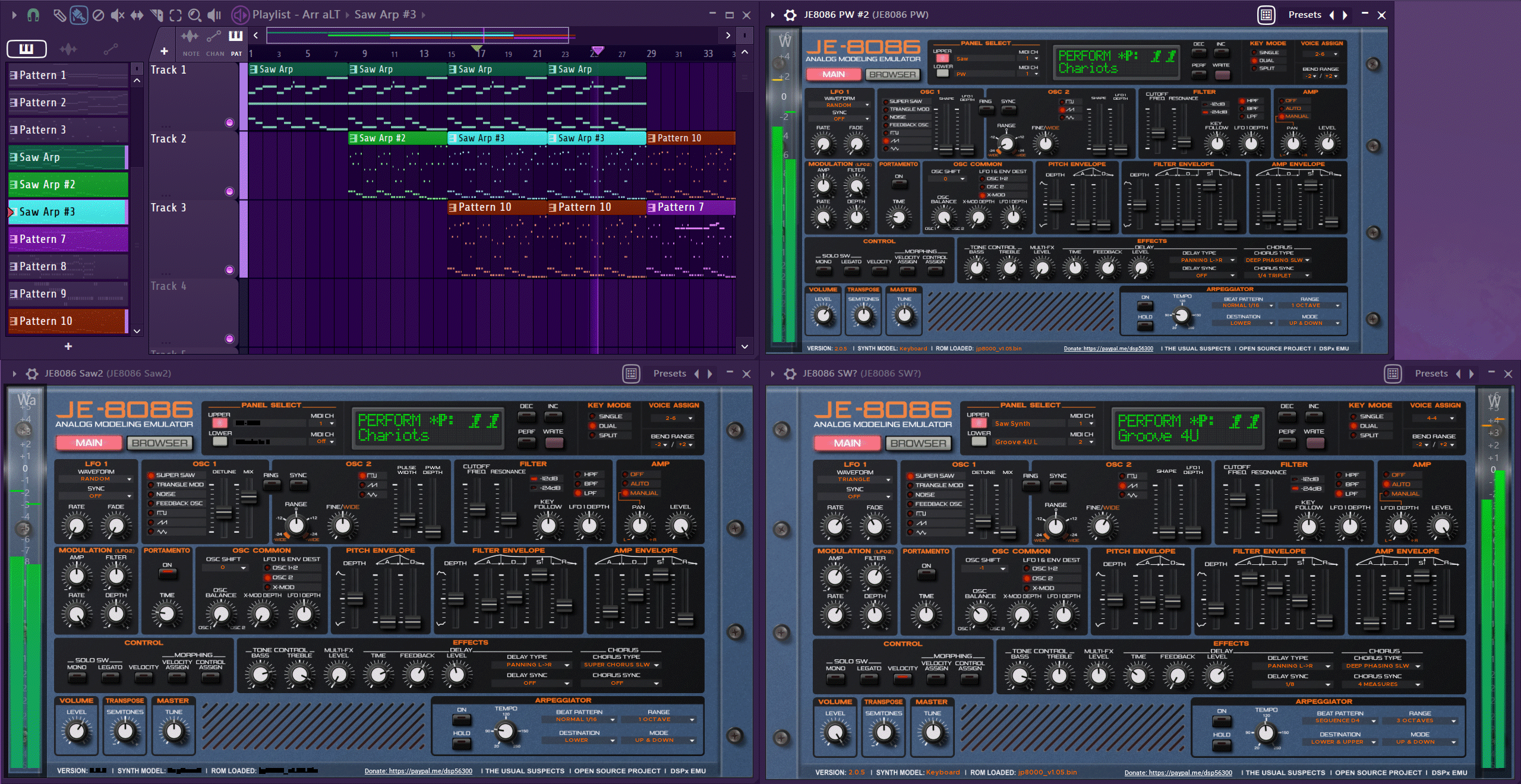Toggle the magnet snap icon
Viewport: 1521px width, 784px height.
(33, 15)
